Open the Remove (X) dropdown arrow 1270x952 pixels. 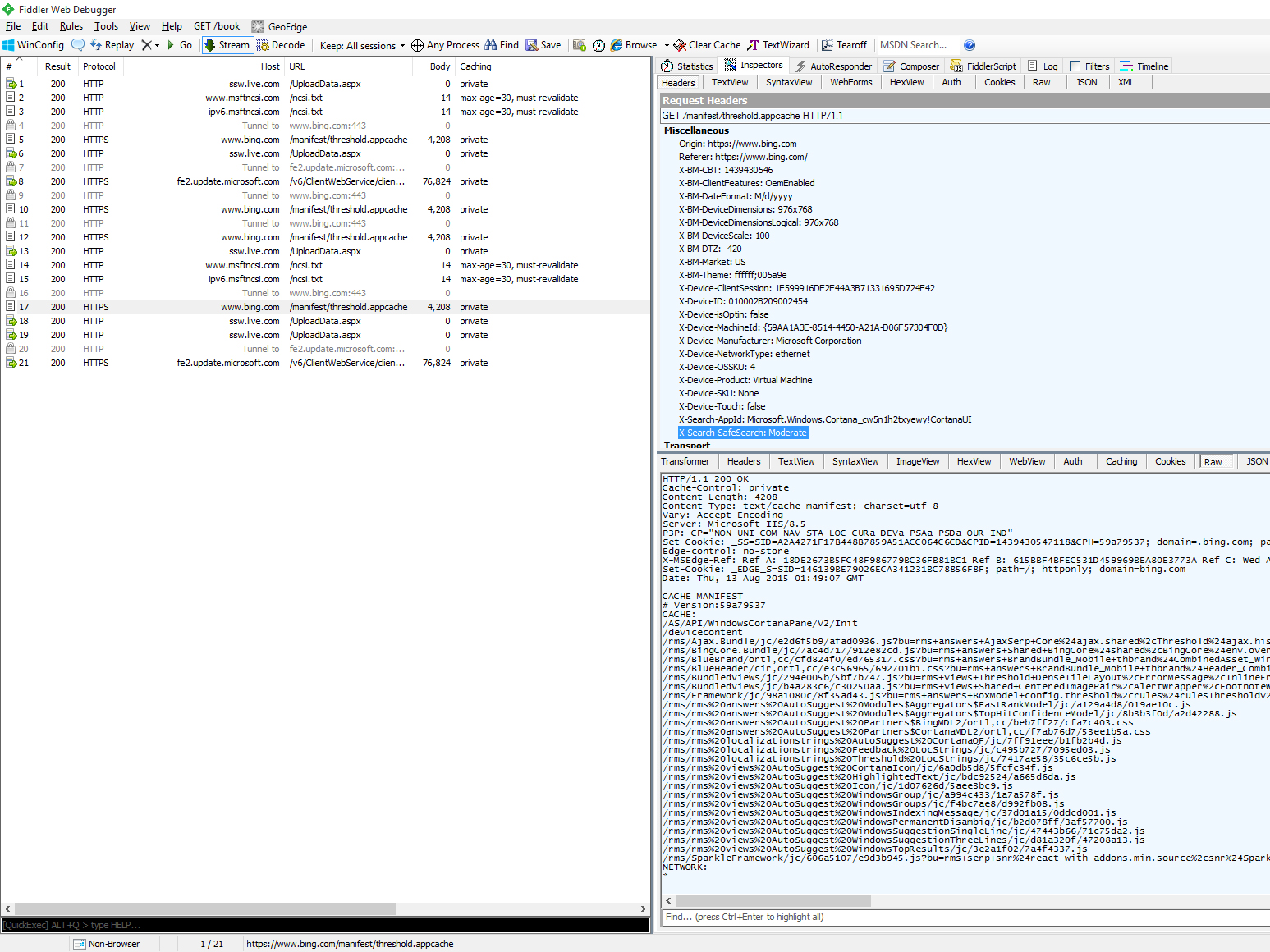point(157,46)
